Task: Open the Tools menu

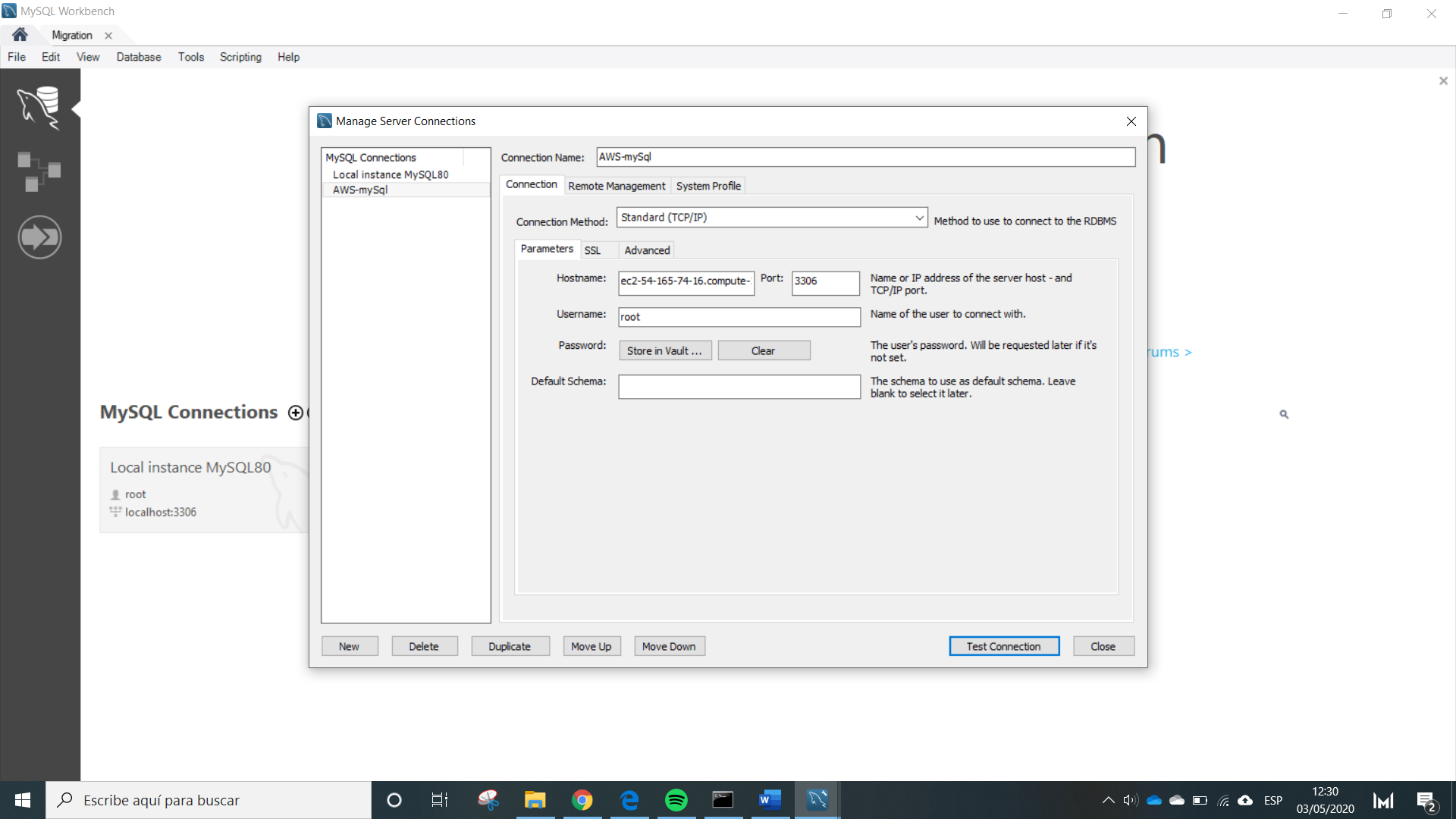Action: (191, 57)
